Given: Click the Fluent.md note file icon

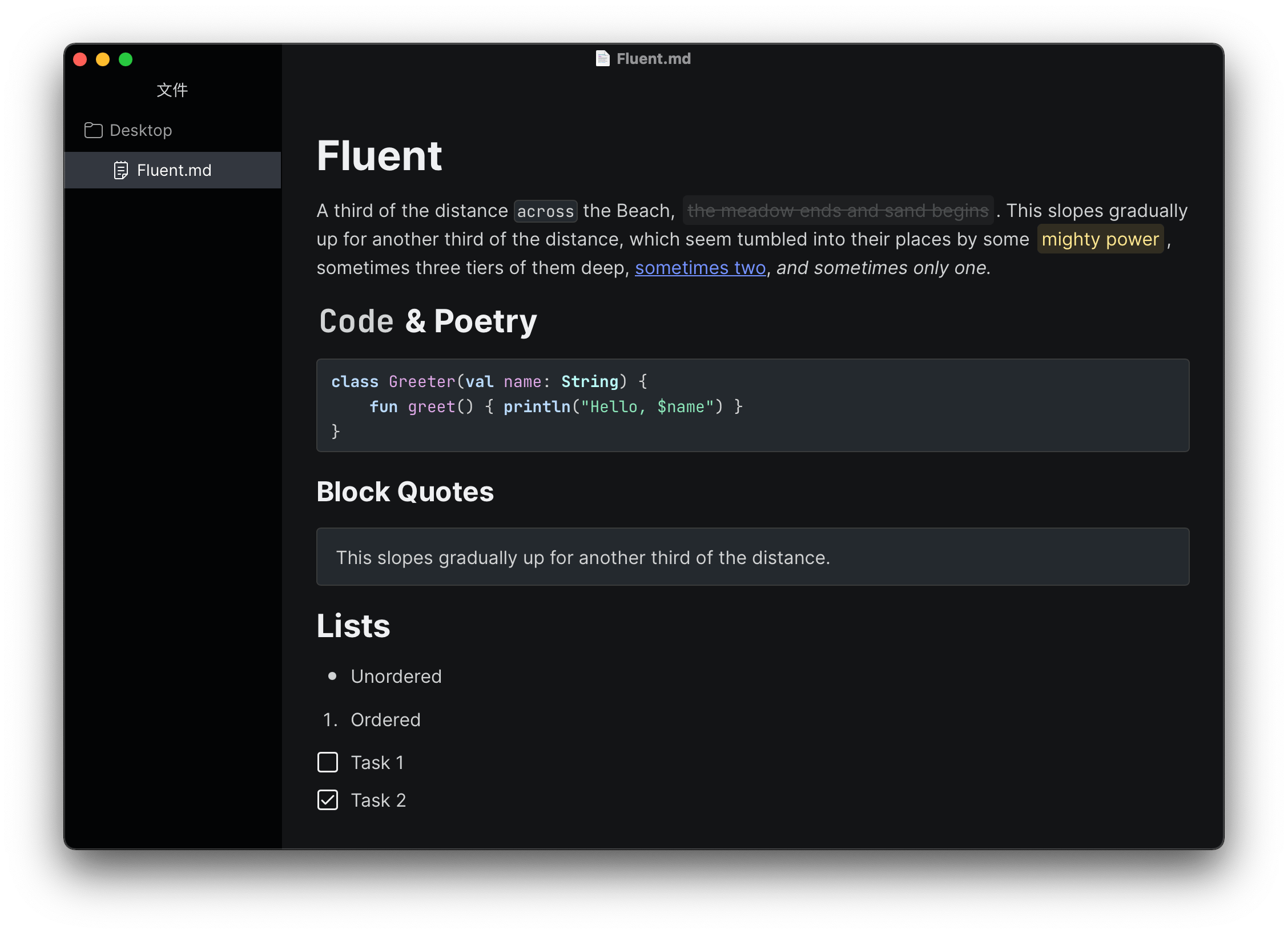Looking at the screenshot, I should click(x=120, y=170).
